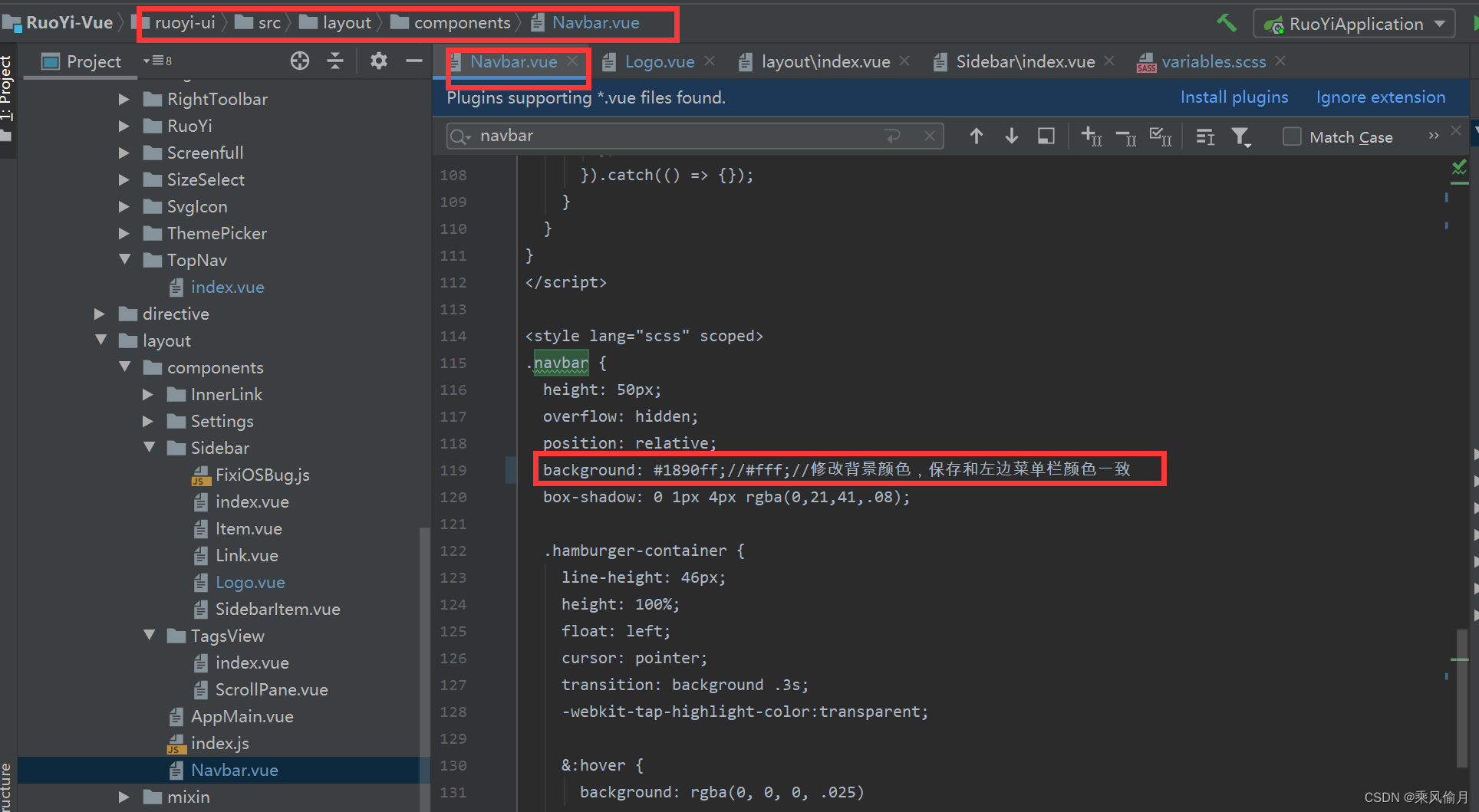Click the collapse all icon in Project panel

[335, 61]
